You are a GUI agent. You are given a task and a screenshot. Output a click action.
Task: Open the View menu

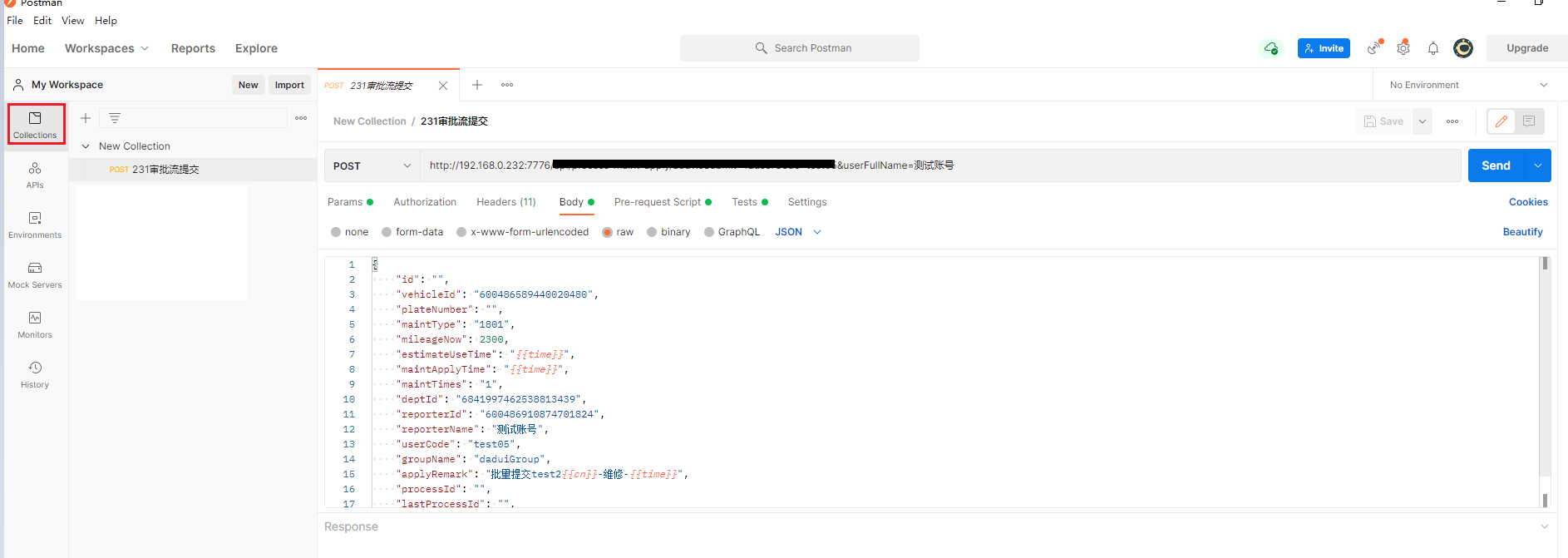point(72,21)
